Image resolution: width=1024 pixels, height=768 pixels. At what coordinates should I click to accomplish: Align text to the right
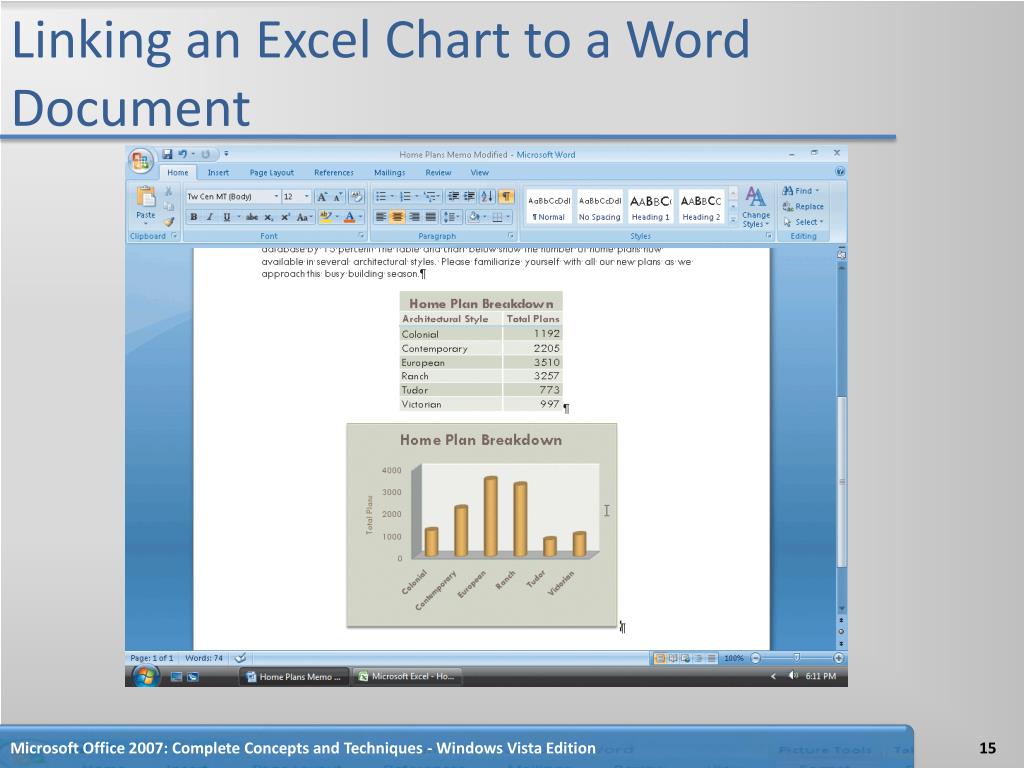click(414, 217)
